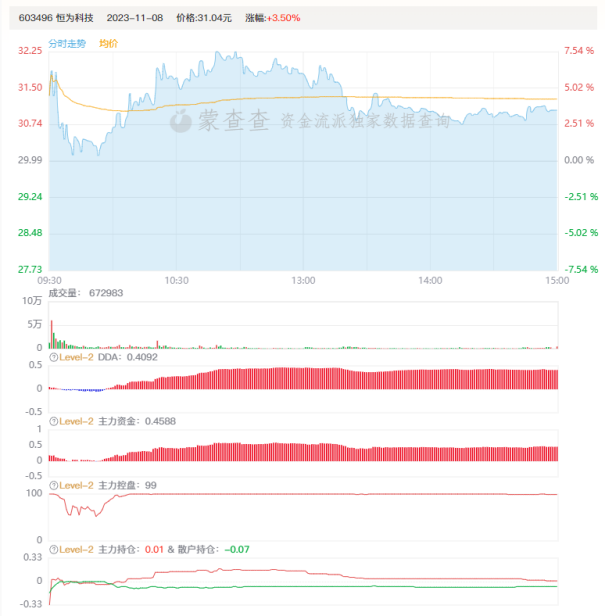Click the help icon beside 主力资金
The image size is (605, 616).
[53, 421]
